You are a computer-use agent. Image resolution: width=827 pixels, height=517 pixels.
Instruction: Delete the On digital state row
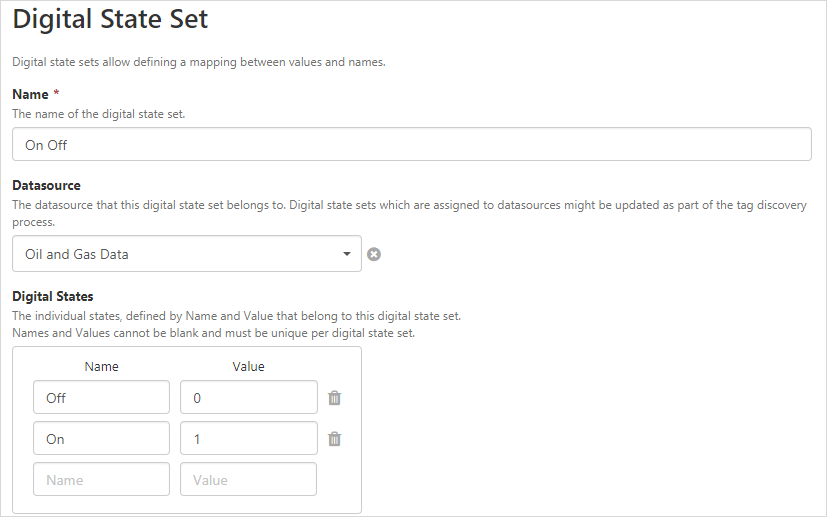click(335, 439)
